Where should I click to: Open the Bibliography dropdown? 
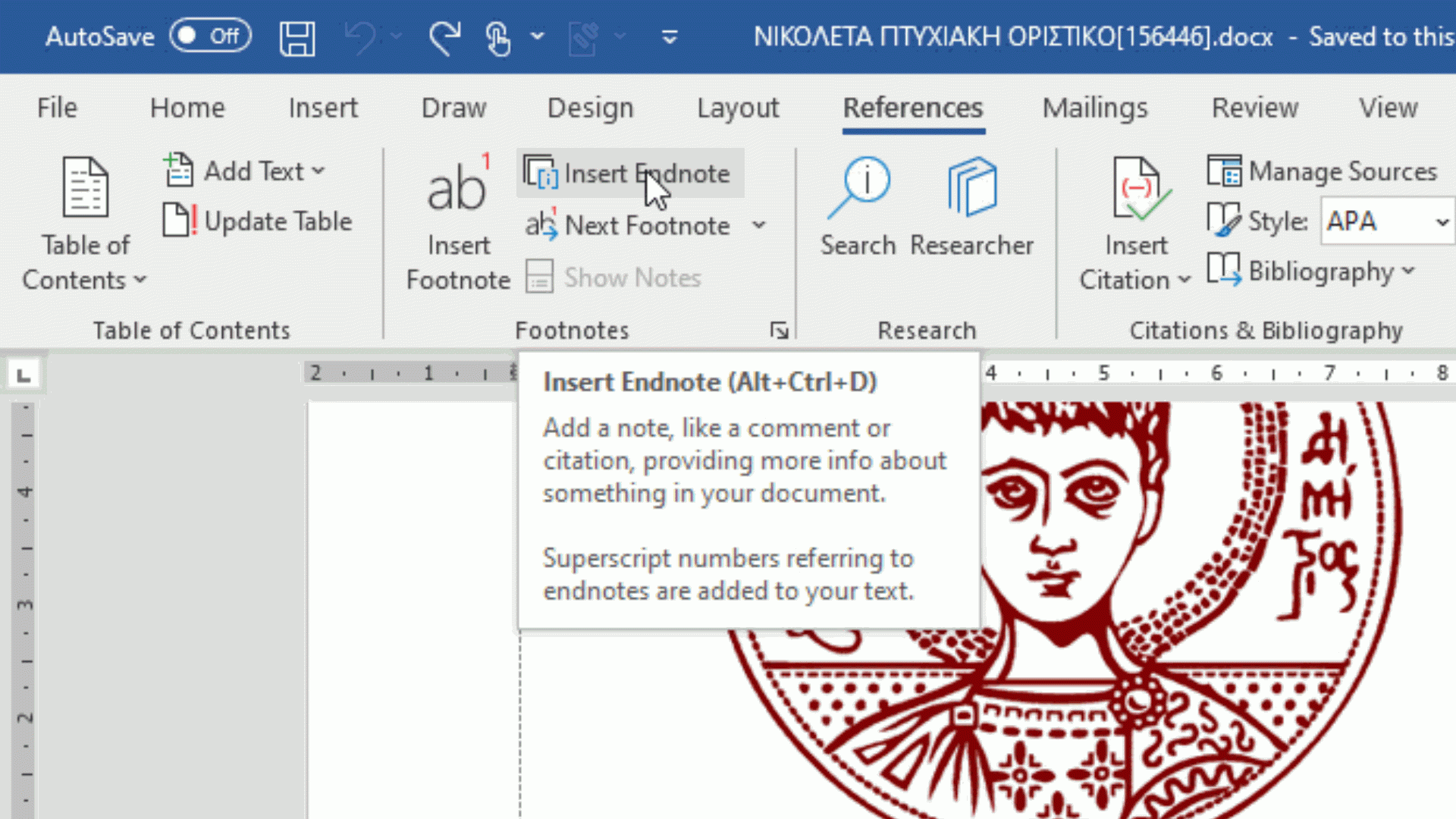pos(1311,271)
